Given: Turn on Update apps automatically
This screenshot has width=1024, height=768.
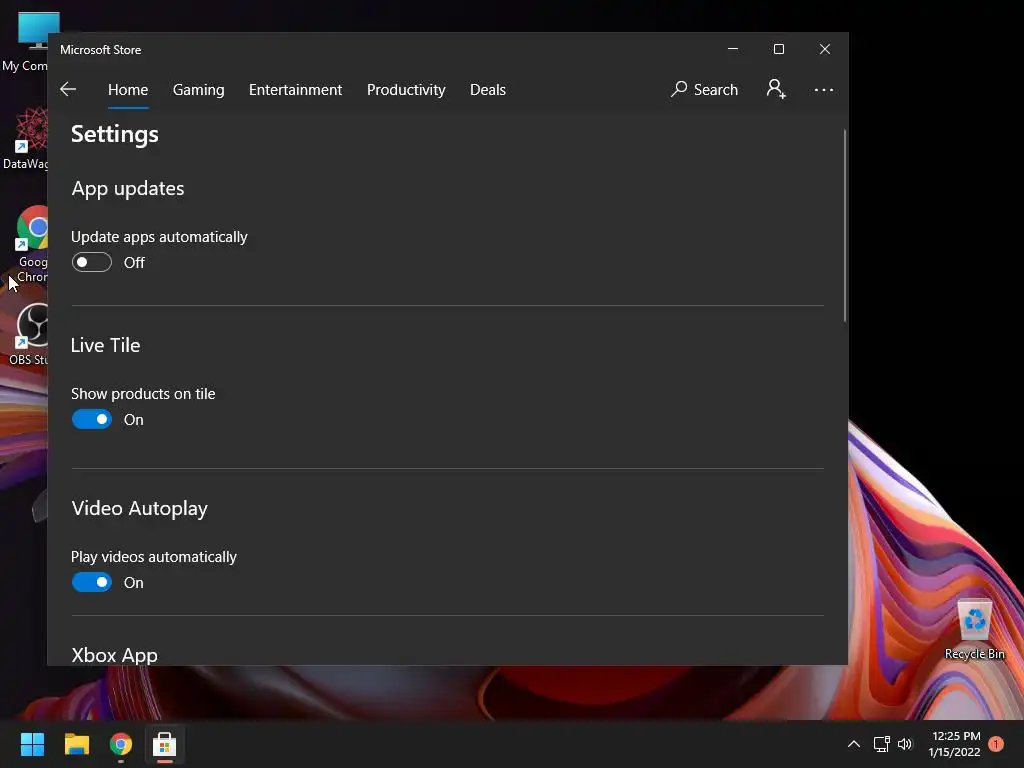Looking at the screenshot, I should click(91, 263).
